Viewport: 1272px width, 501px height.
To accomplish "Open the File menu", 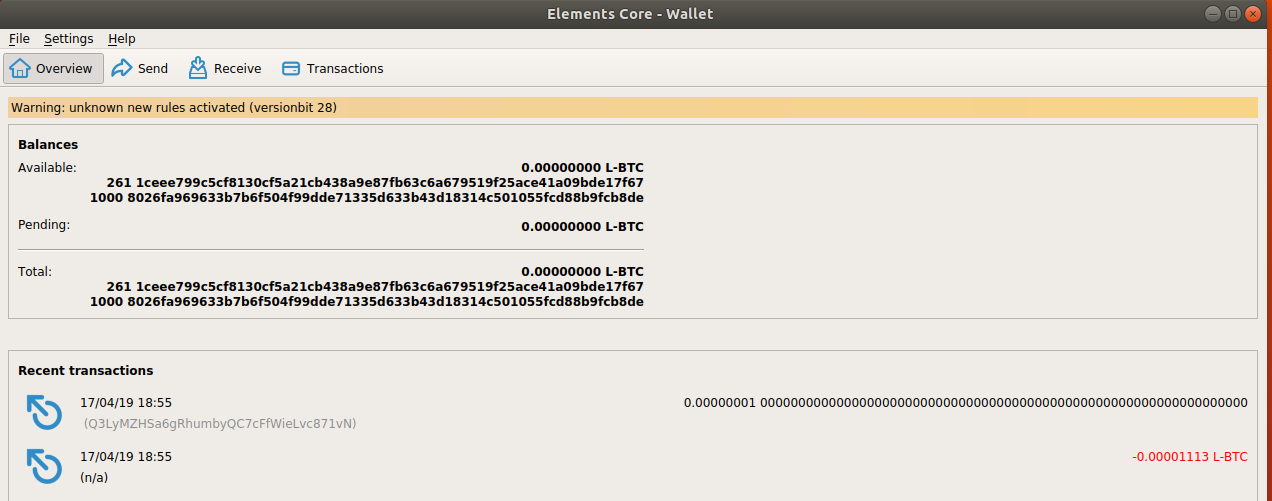I will [19, 39].
